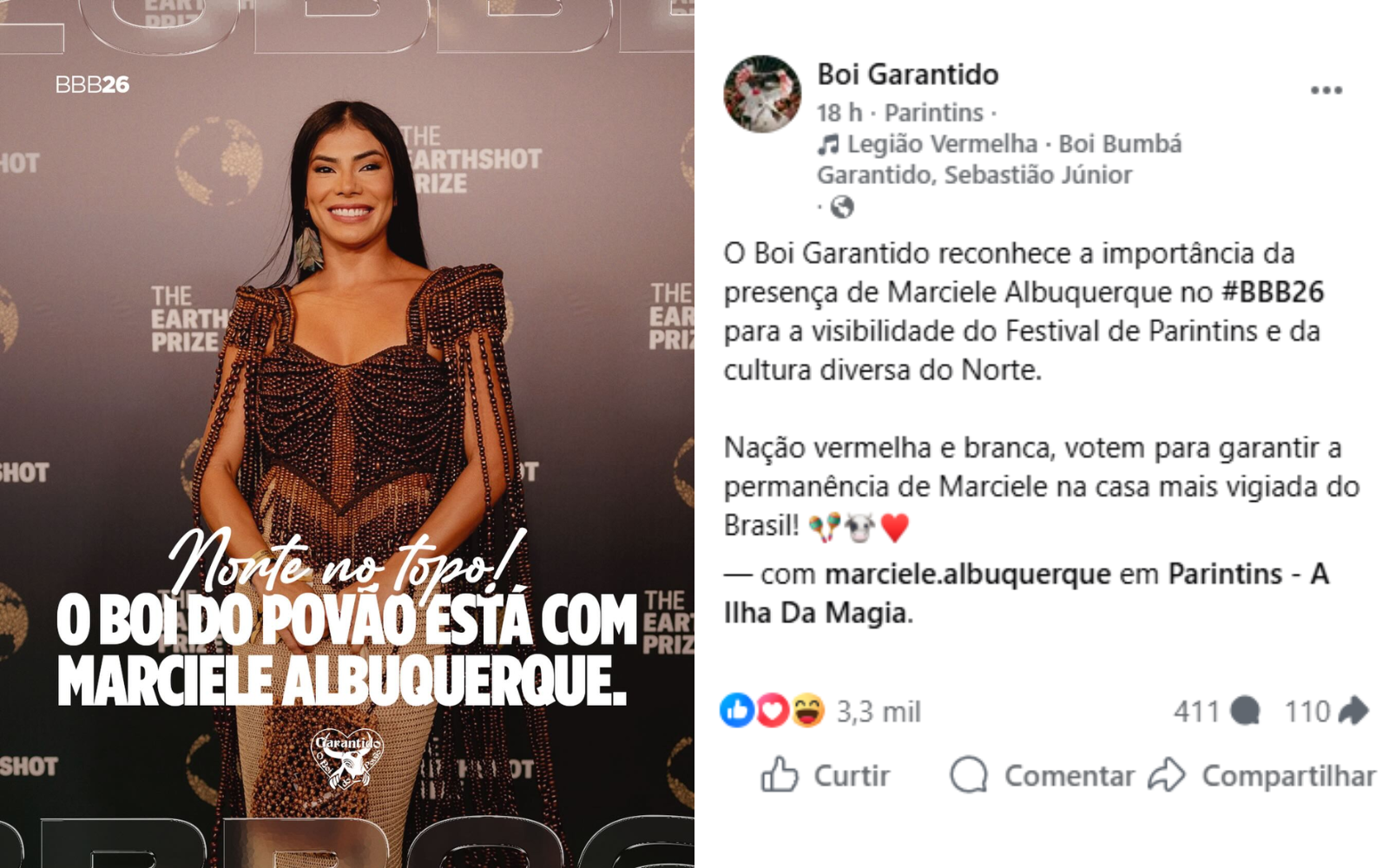Click the comment bubble beside 411
This screenshot has width=1389, height=868.
point(1245,711)
